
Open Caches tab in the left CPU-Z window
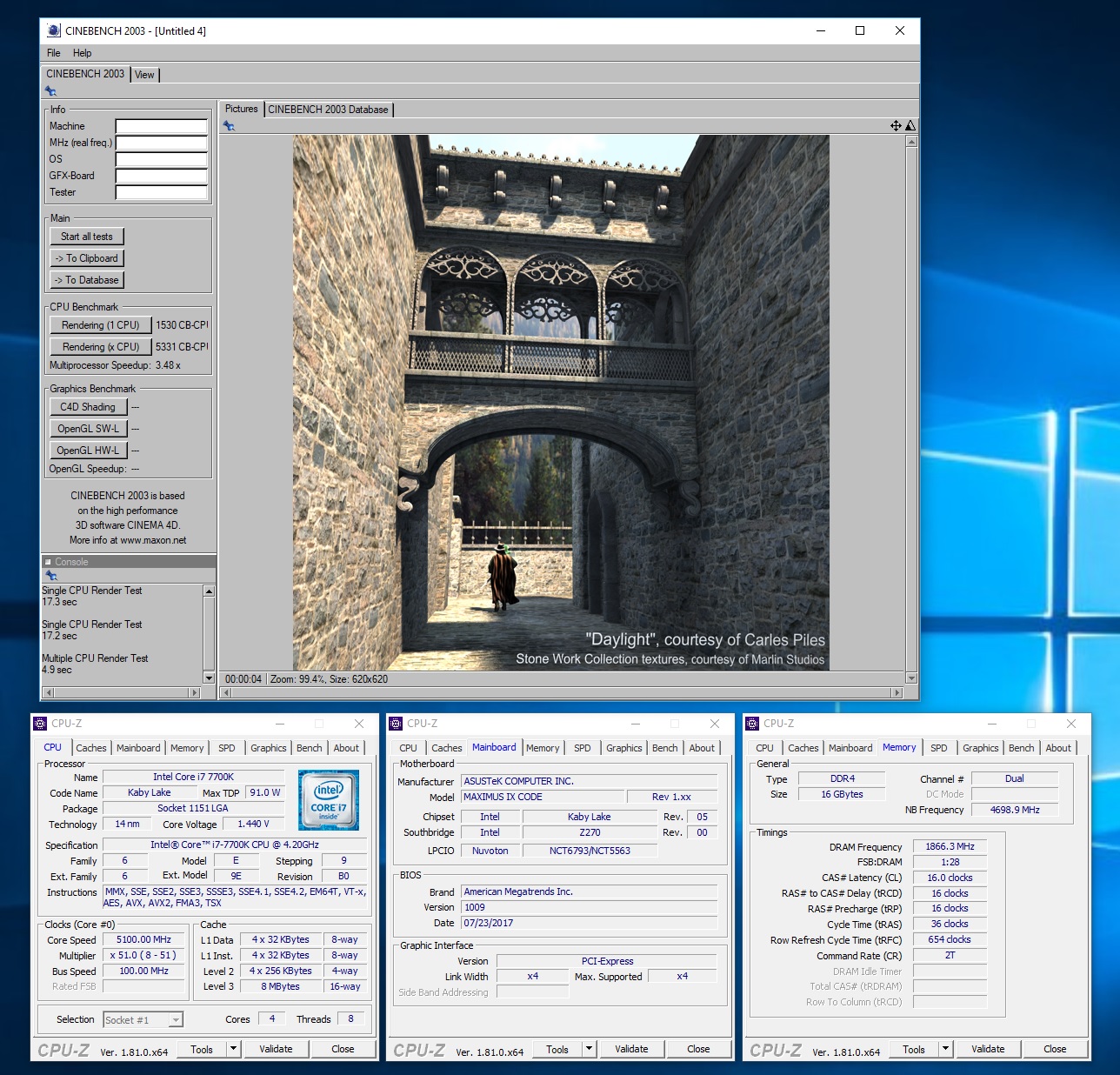point(90,748)
